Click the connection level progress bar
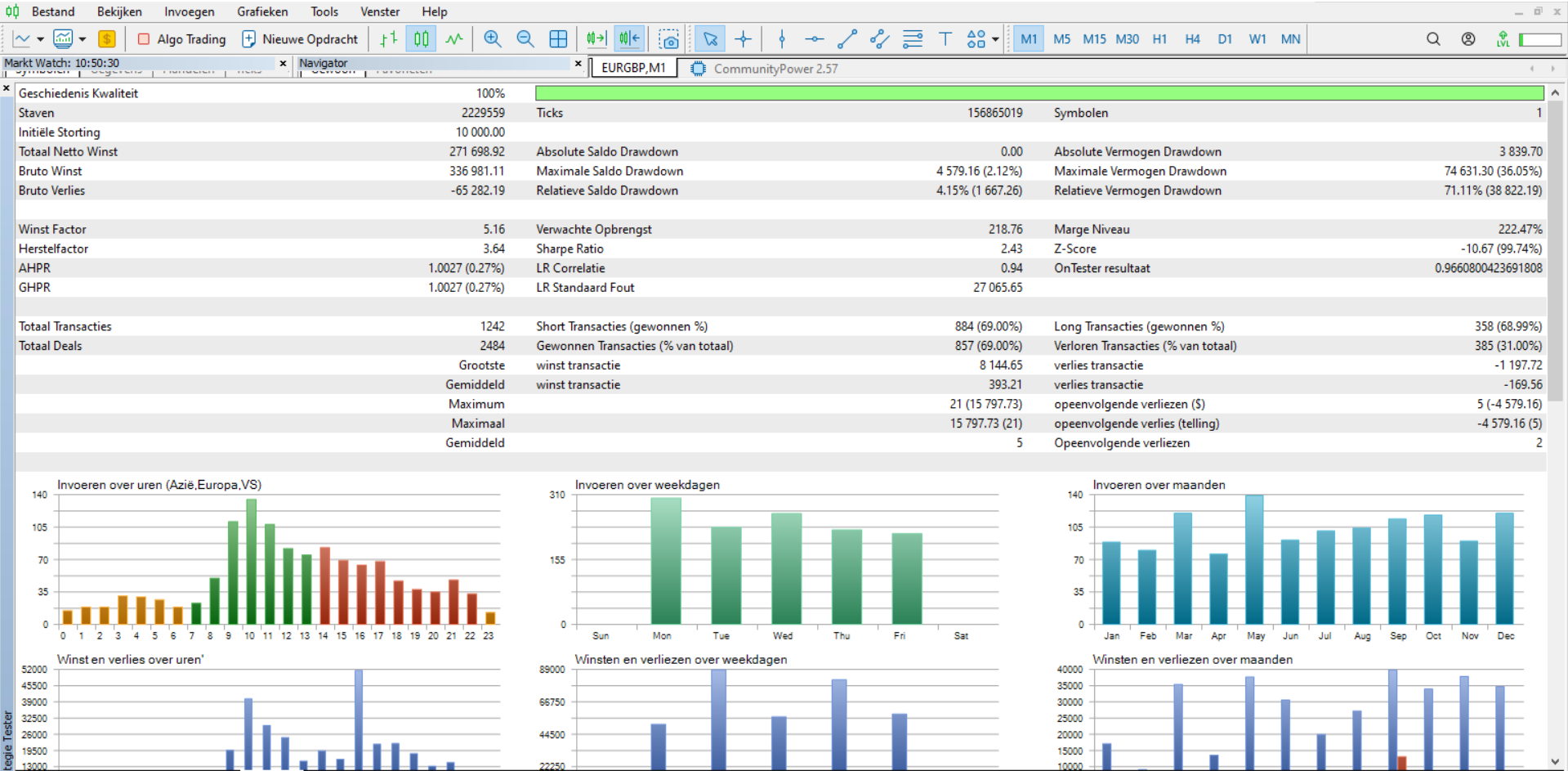Viewport: 1568px width, 771px height. [x=1540, y=38]
